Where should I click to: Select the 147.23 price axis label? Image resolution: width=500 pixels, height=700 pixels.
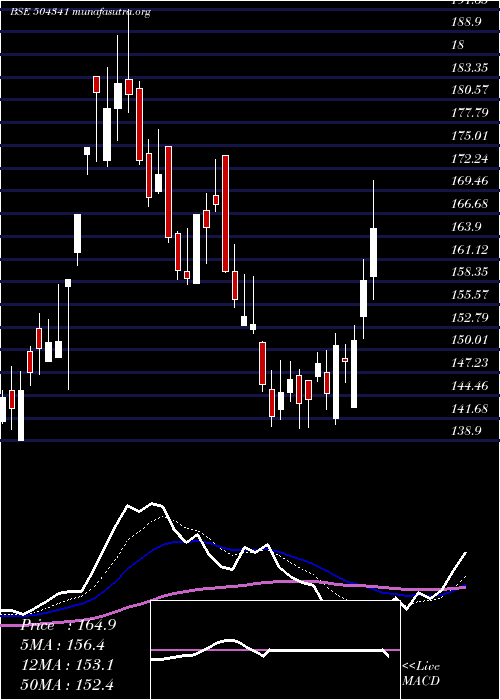tap(470, 363)
